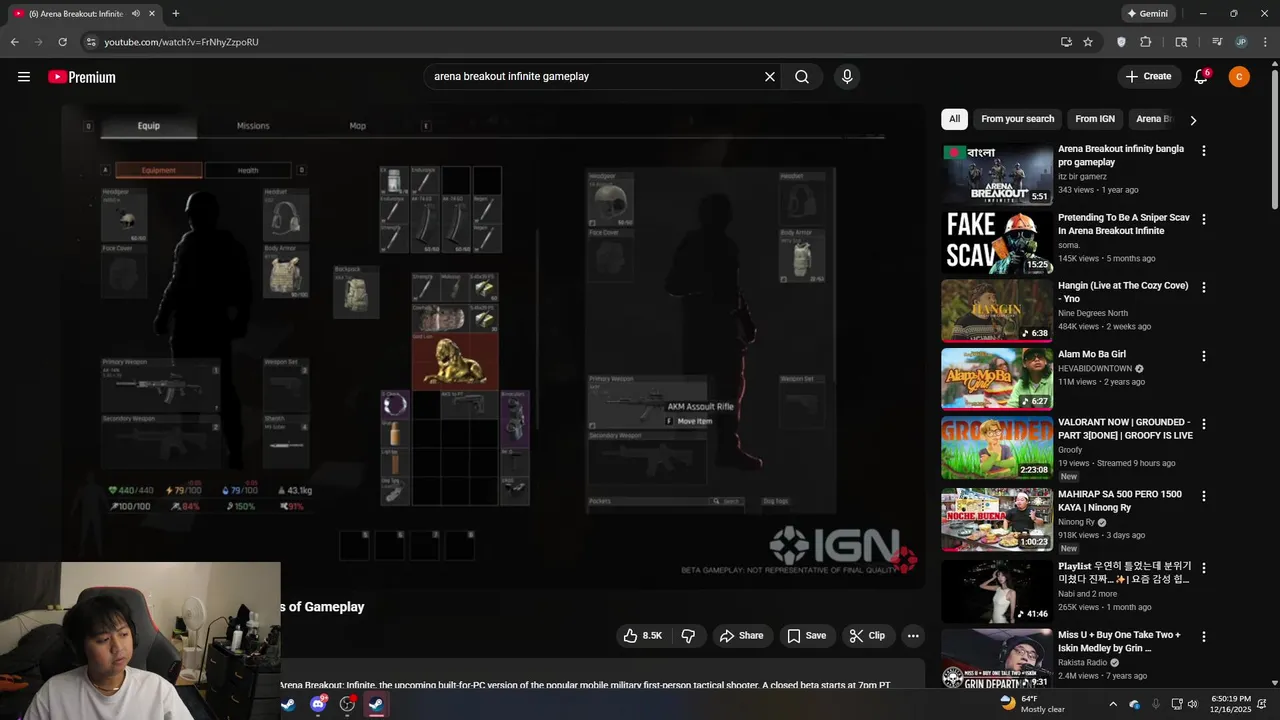This screenshot has height=720, width=1280.
Task: Open Valorant Grounded stream thumbnail
Action: point(996,447)
